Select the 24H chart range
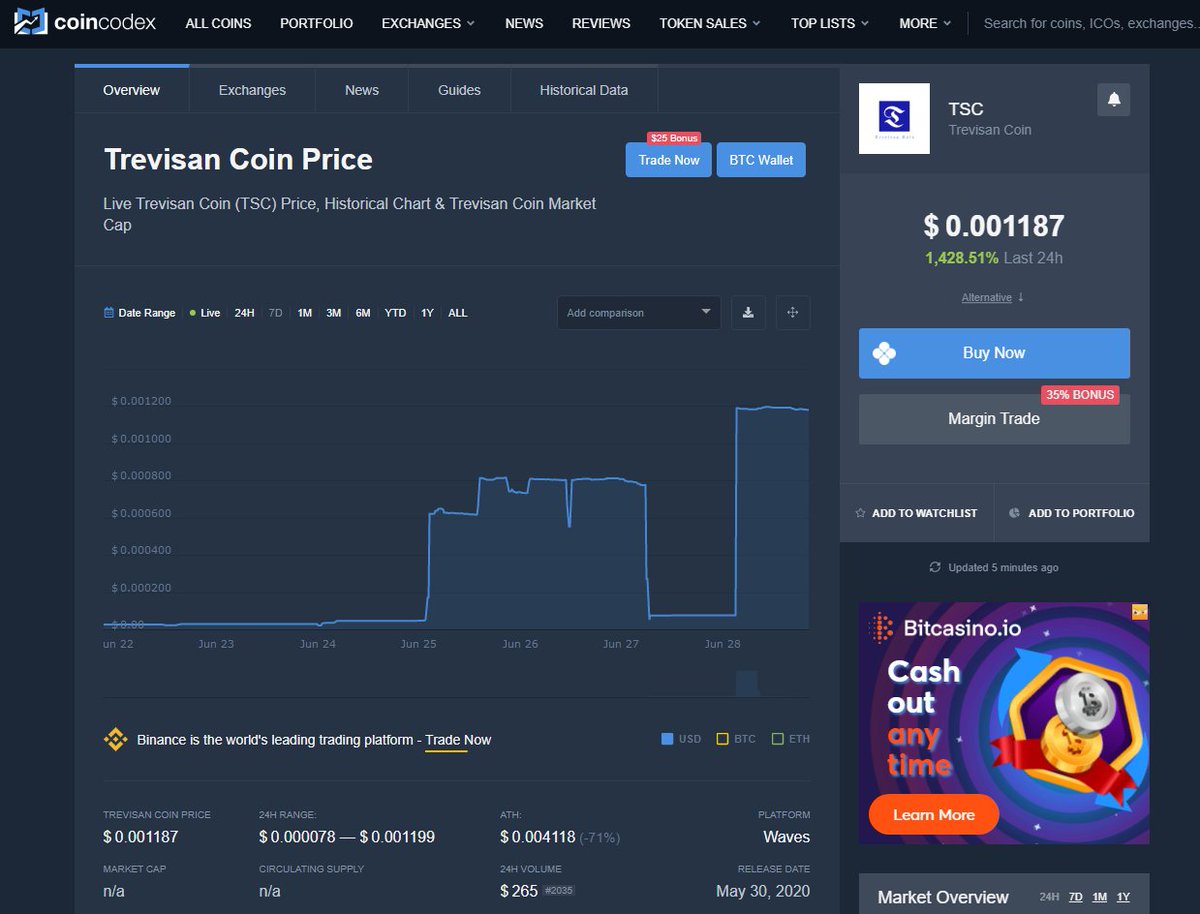This screenshot has width=1200, height=914. [244, 313]
